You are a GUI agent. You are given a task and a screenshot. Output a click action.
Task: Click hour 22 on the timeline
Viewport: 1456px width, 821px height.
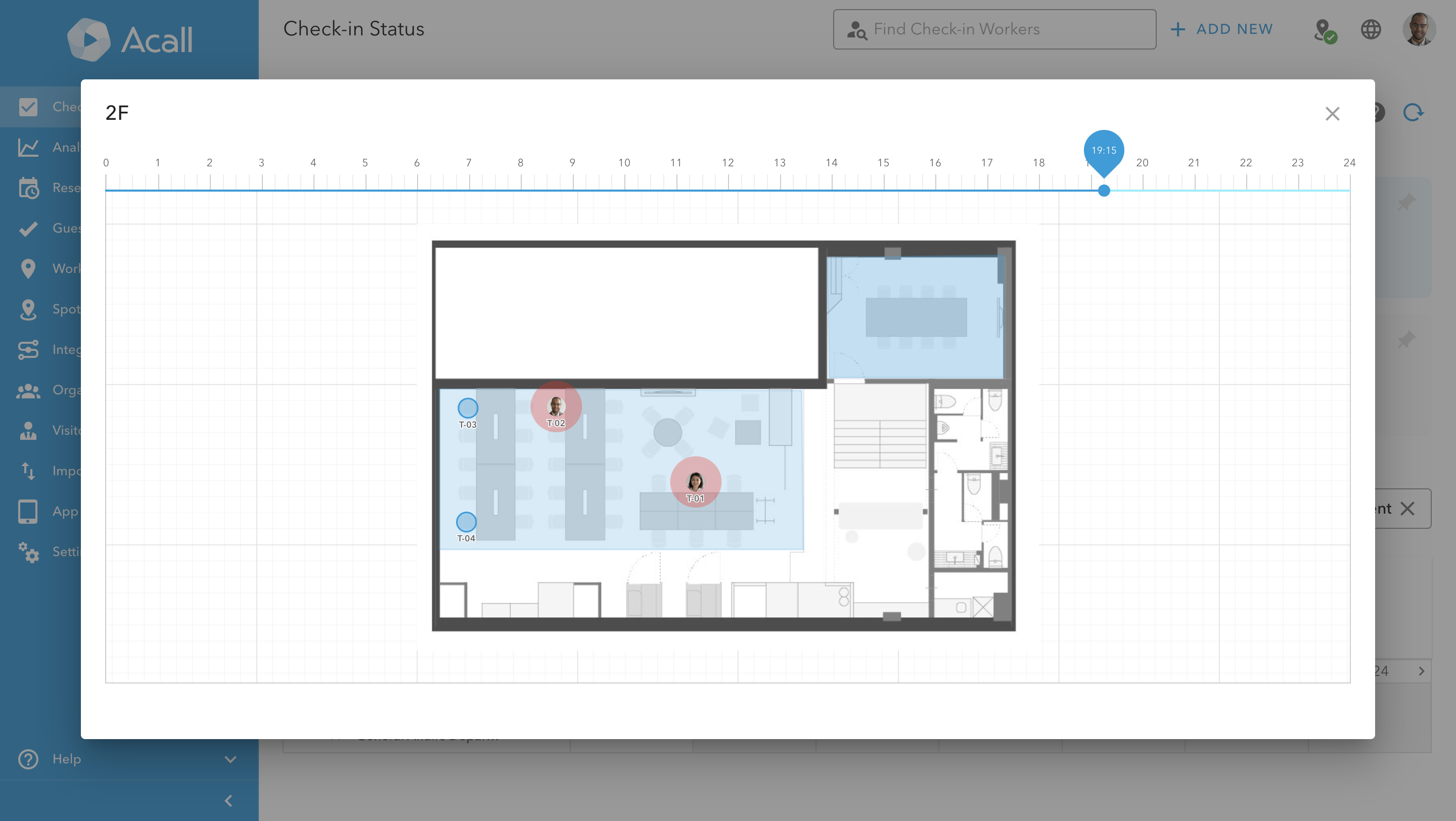tap(1246, 163)
